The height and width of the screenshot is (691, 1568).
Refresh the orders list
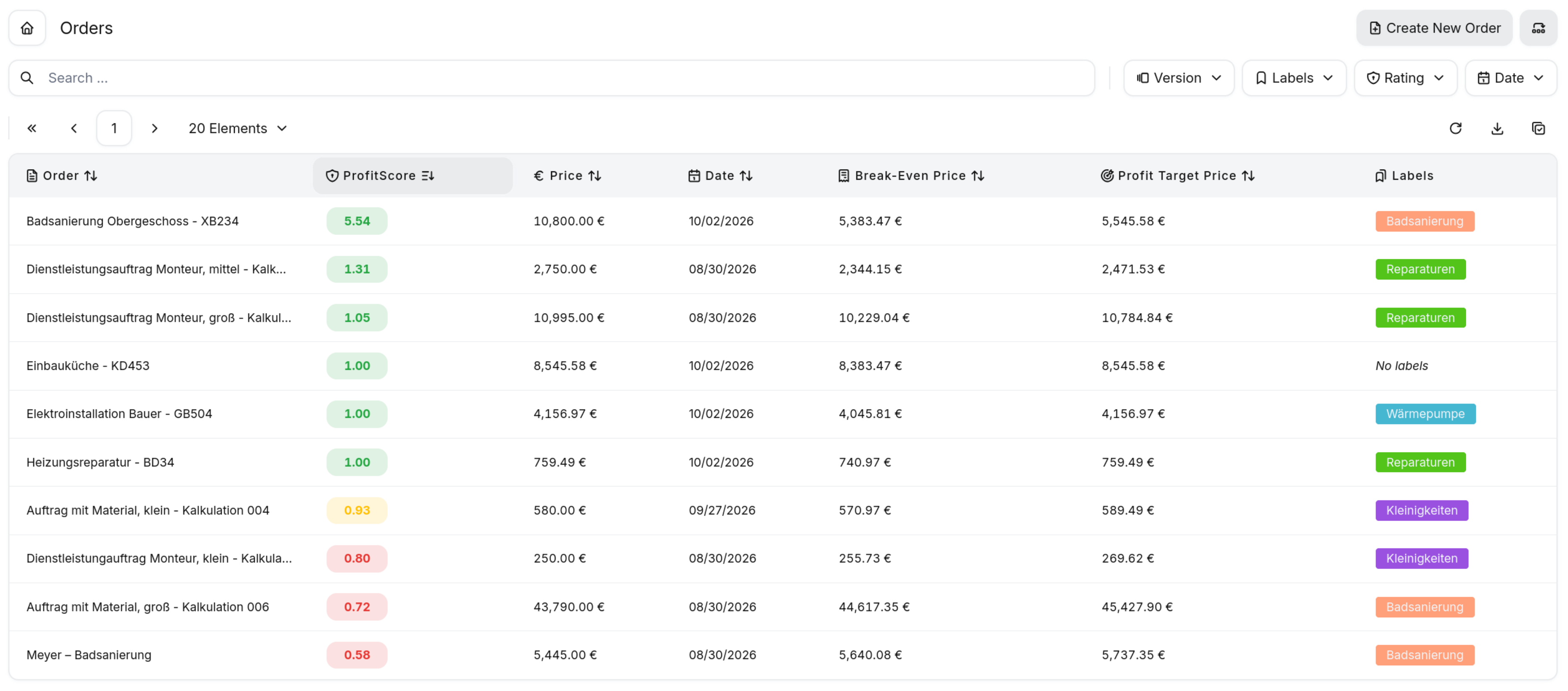(1455, 128)
